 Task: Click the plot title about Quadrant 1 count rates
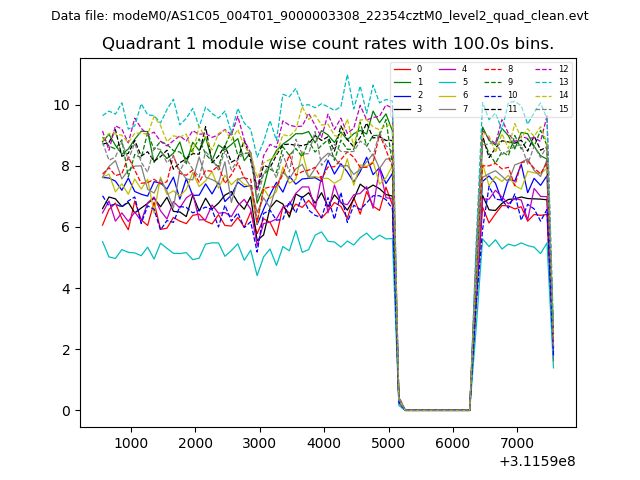point(327,44)
